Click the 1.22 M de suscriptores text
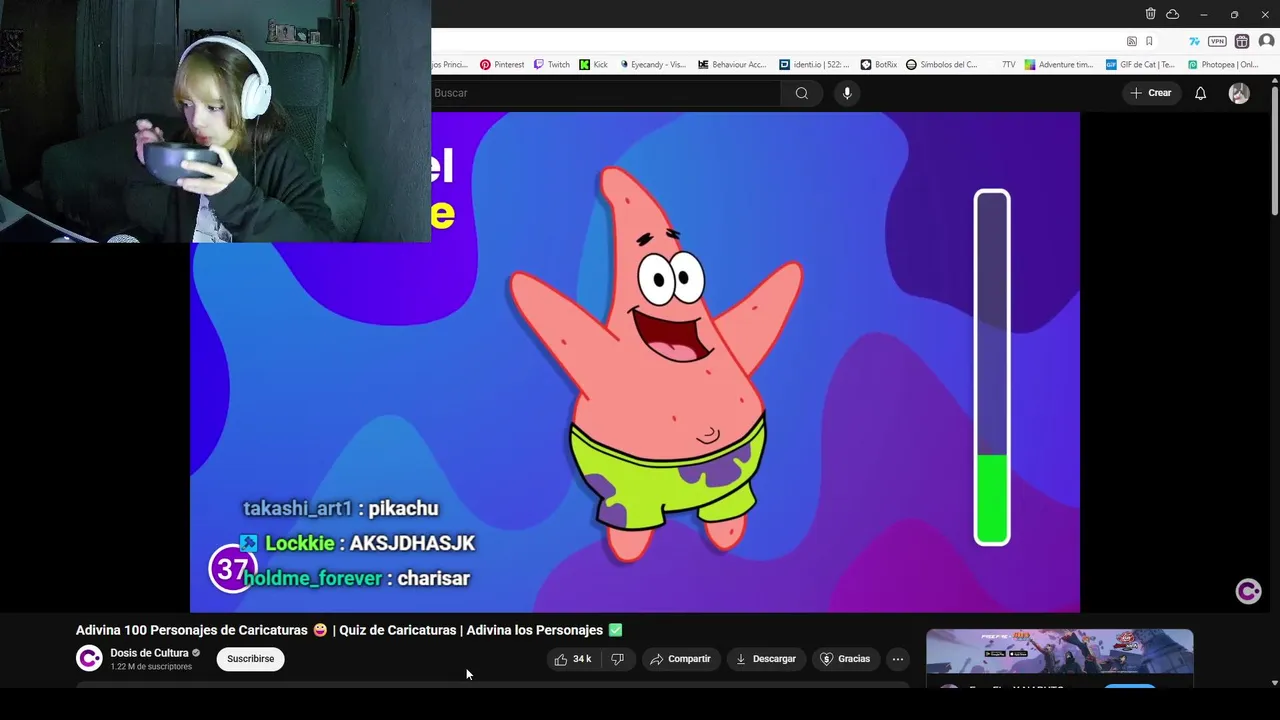This screenshot has width=1280, height=720. tap(151, 667)
